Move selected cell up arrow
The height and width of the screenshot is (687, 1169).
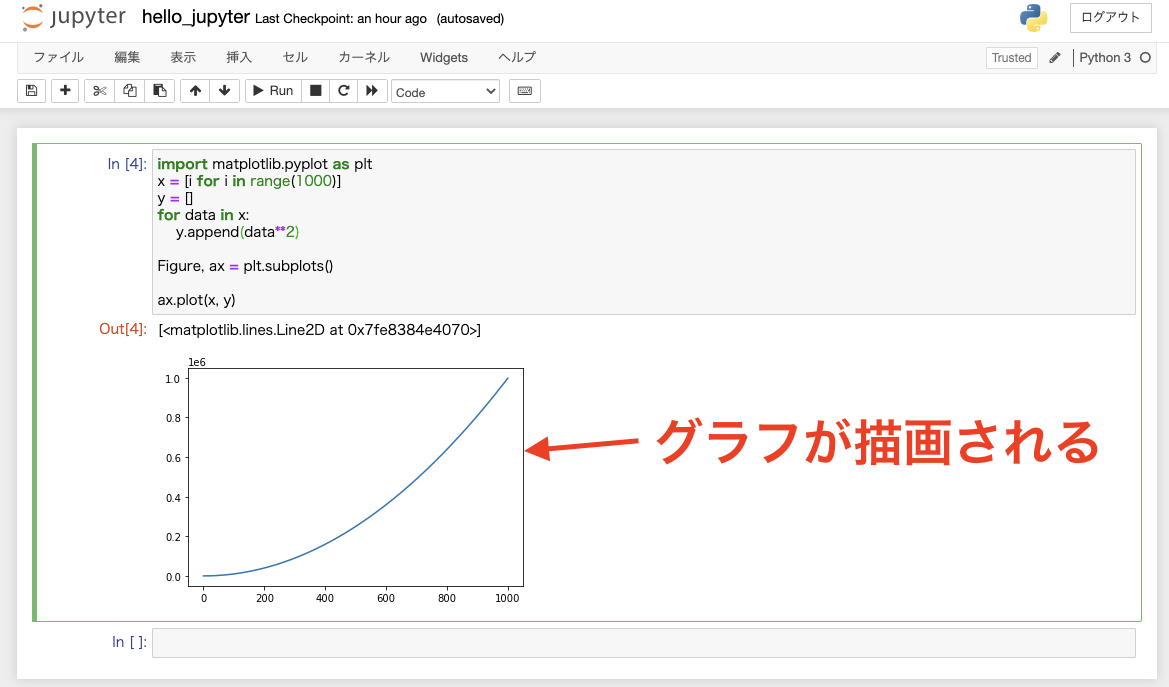click(x=195, y=91)
